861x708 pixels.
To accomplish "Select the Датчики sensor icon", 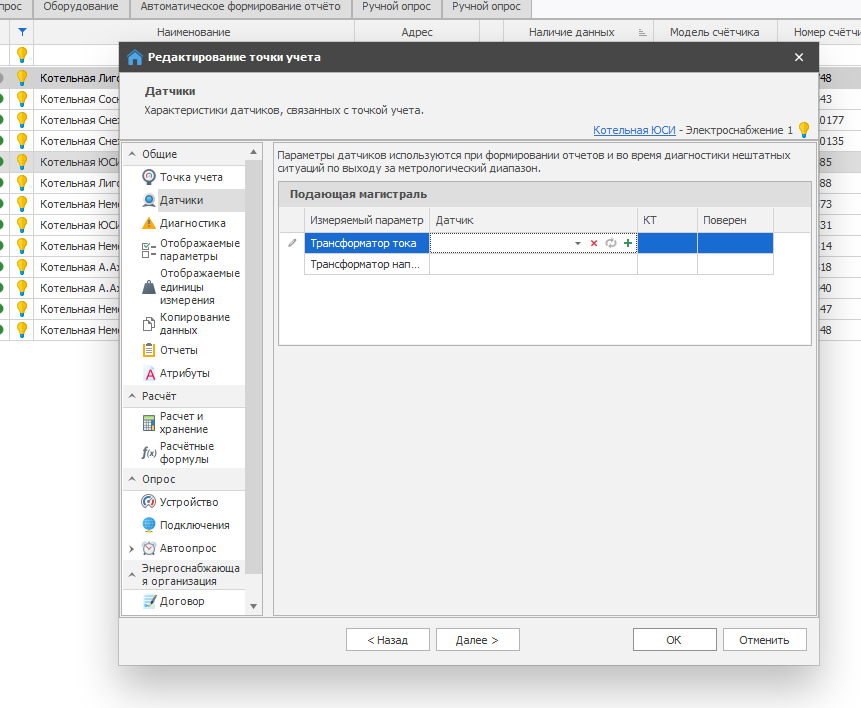I will pyautogui.click(x=148, y=200).
